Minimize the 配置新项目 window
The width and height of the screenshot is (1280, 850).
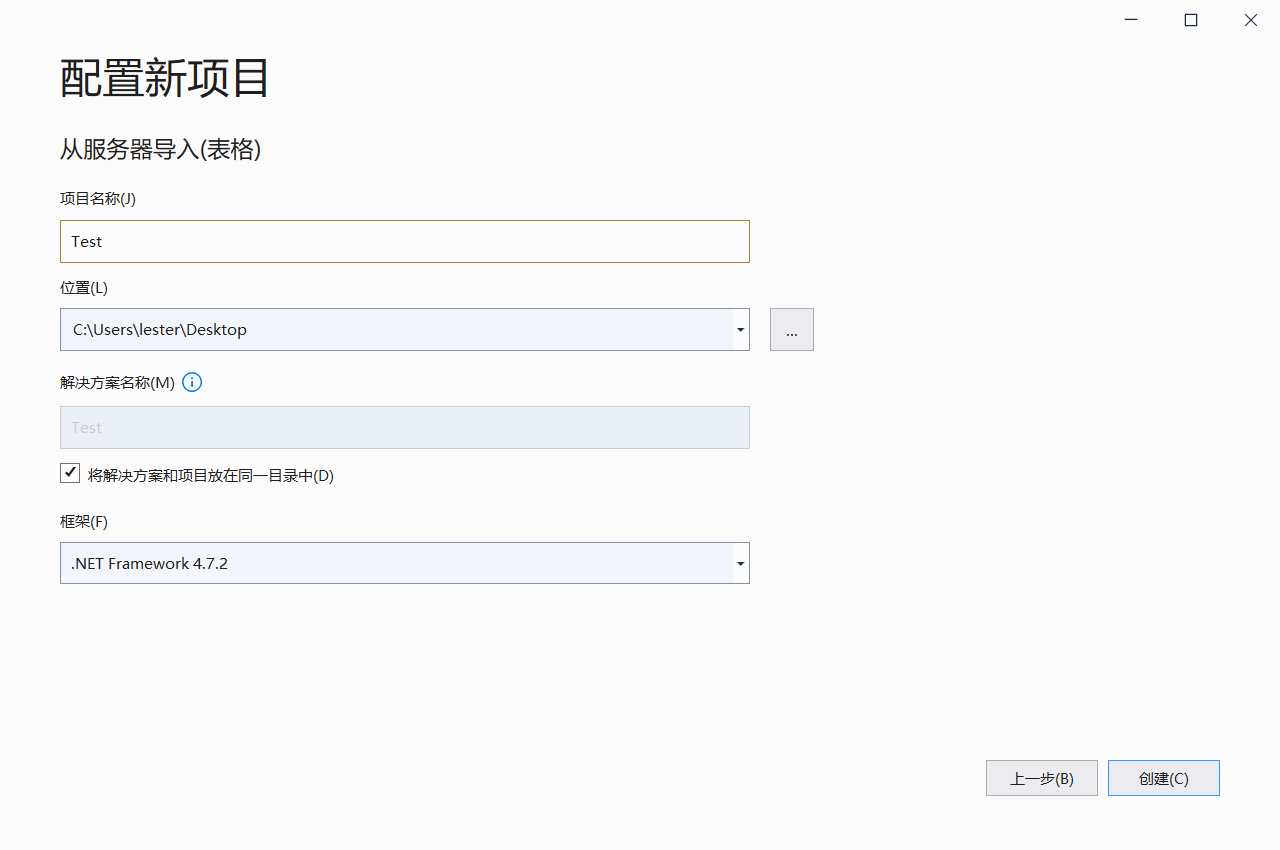1131,20
